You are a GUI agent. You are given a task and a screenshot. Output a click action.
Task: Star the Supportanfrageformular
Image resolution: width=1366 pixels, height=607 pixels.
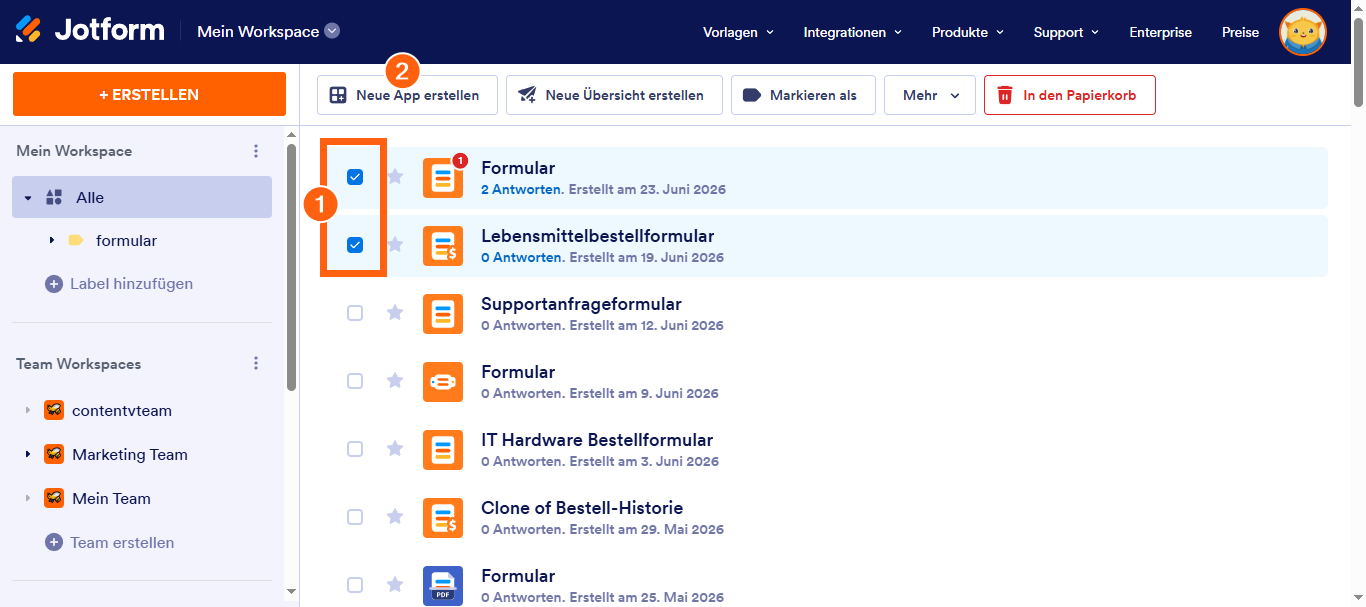click(x=395, y=313)
